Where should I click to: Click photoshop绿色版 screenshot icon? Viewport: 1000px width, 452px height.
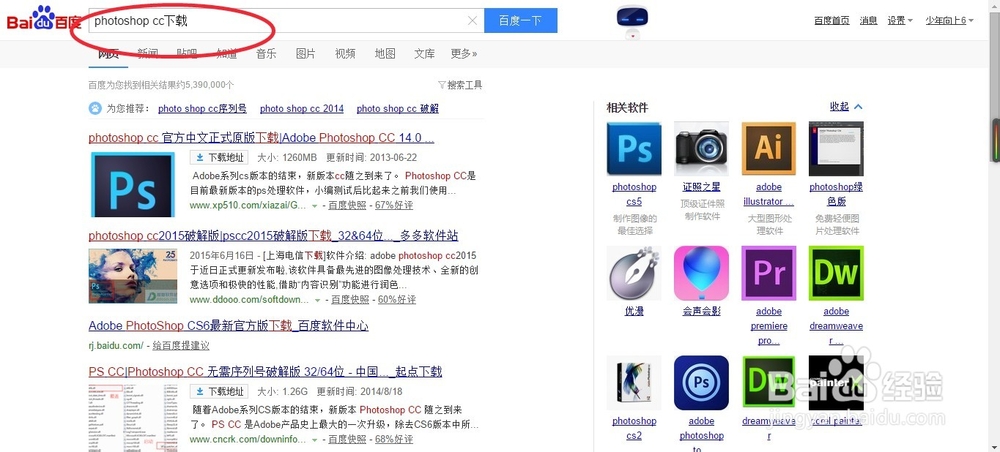pyautogui.click(x=836, y=149)
